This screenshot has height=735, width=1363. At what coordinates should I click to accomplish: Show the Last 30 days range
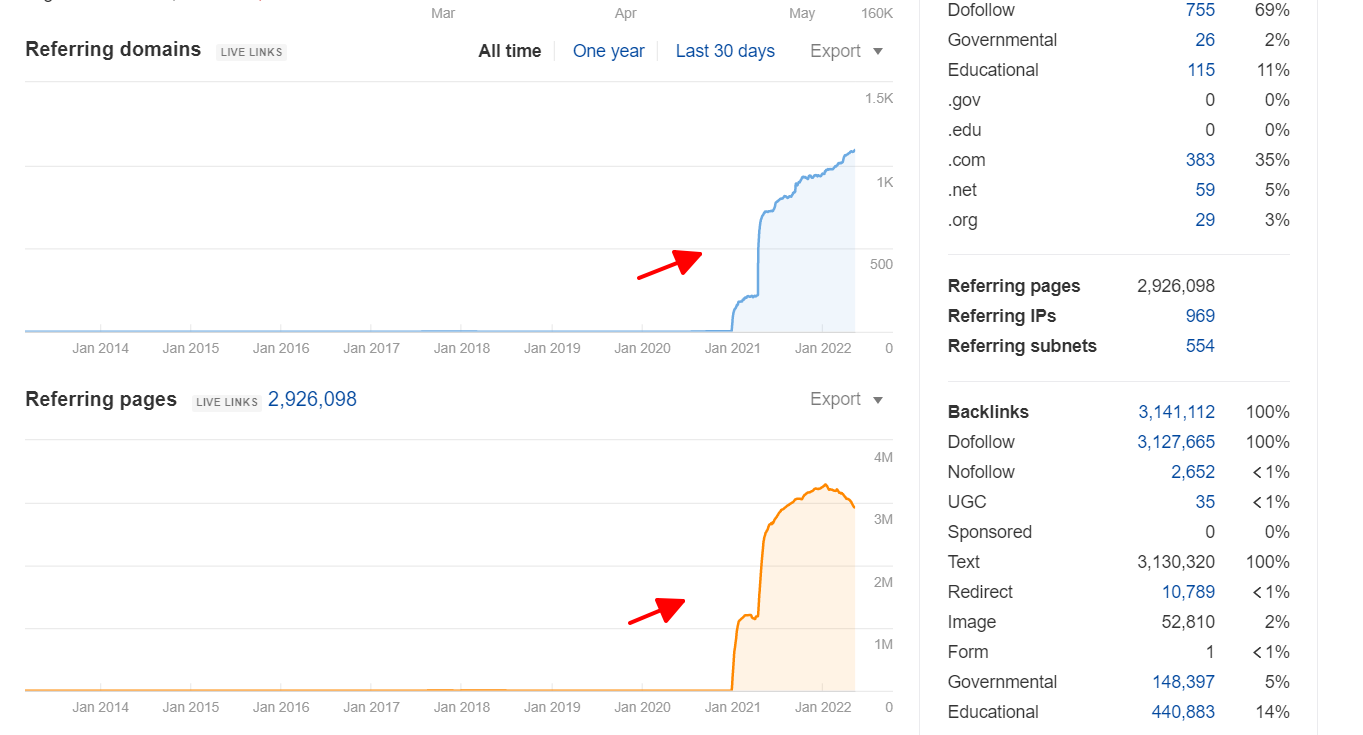tap(725, 51)
